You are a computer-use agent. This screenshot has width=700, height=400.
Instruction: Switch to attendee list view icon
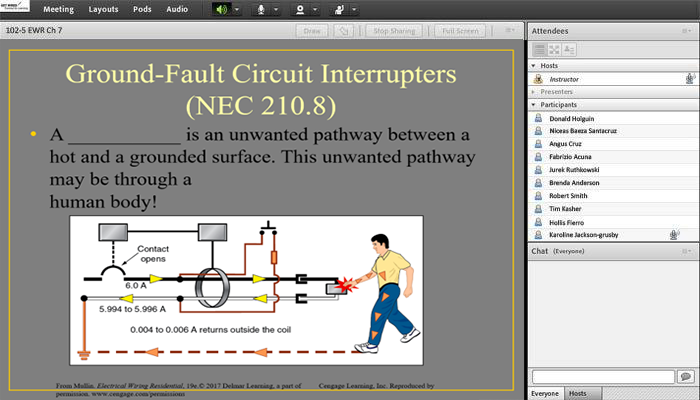coord(539,49)
